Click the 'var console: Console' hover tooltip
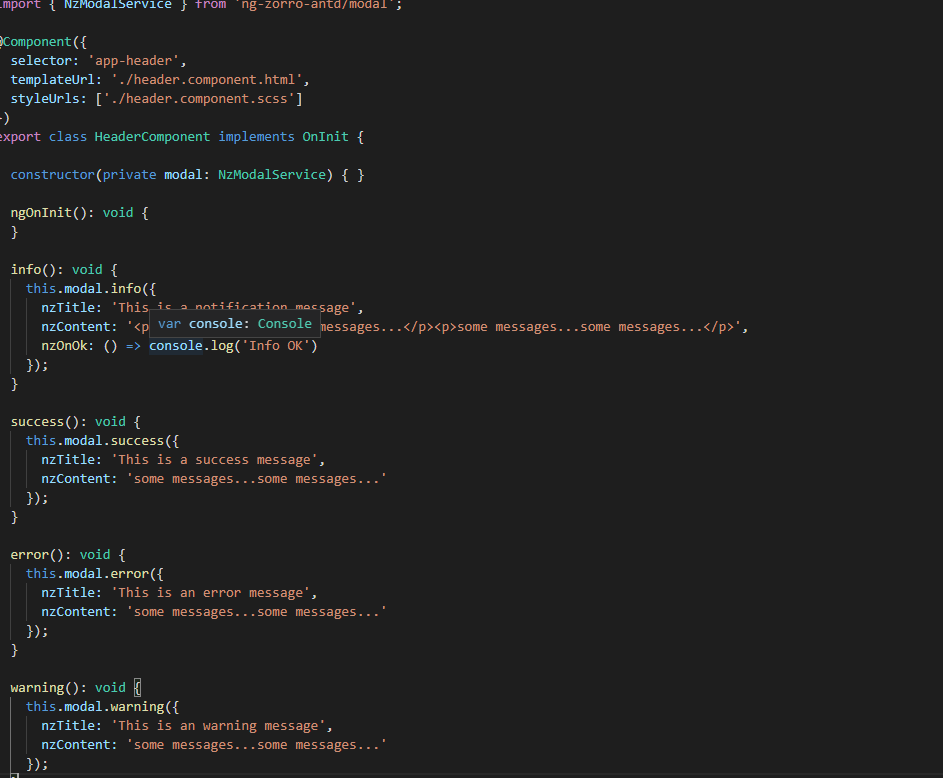Viewport: 943px width, 778px height. 234,324
